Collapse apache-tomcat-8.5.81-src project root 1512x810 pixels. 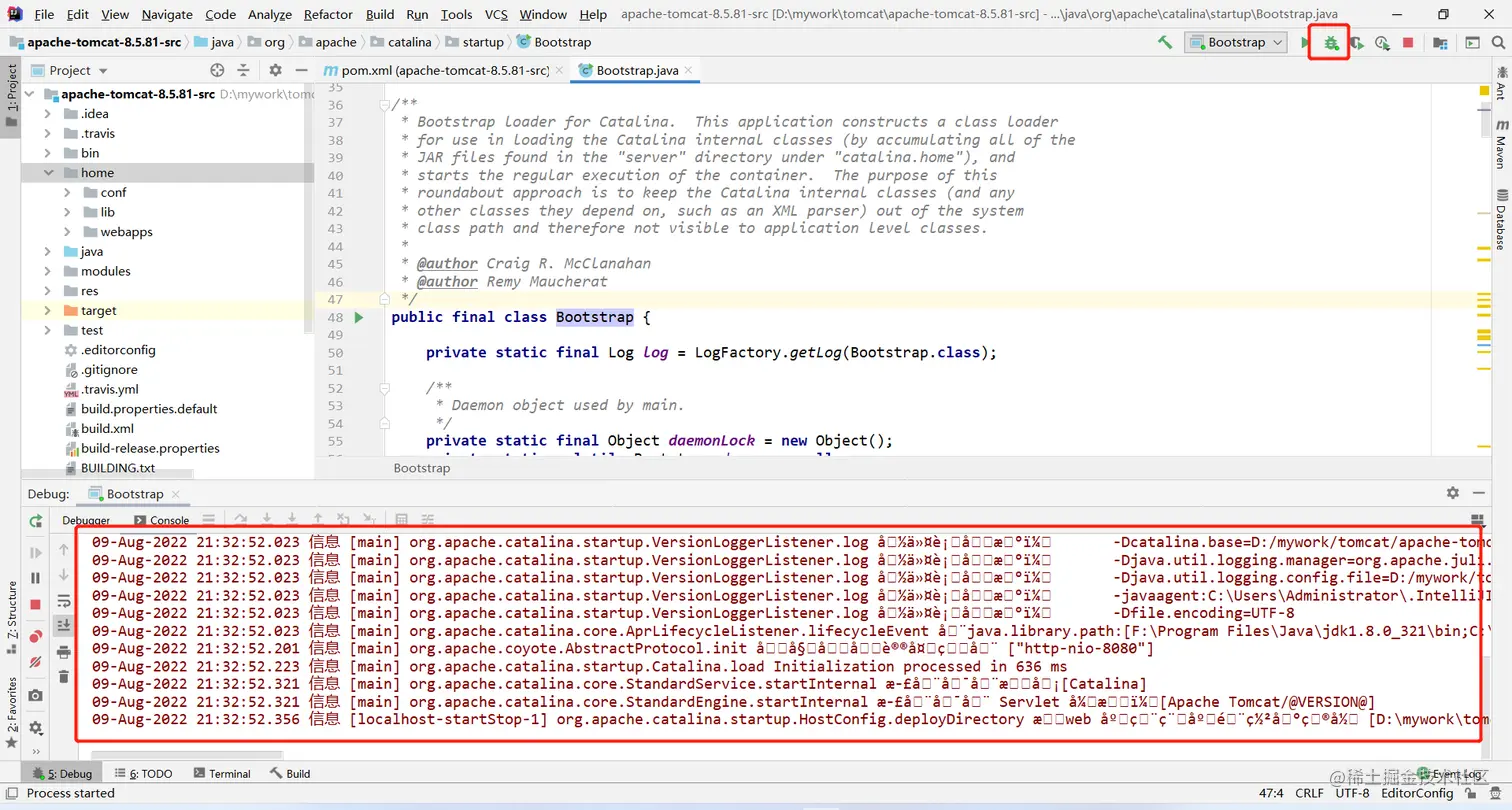[x=28, y=94]
